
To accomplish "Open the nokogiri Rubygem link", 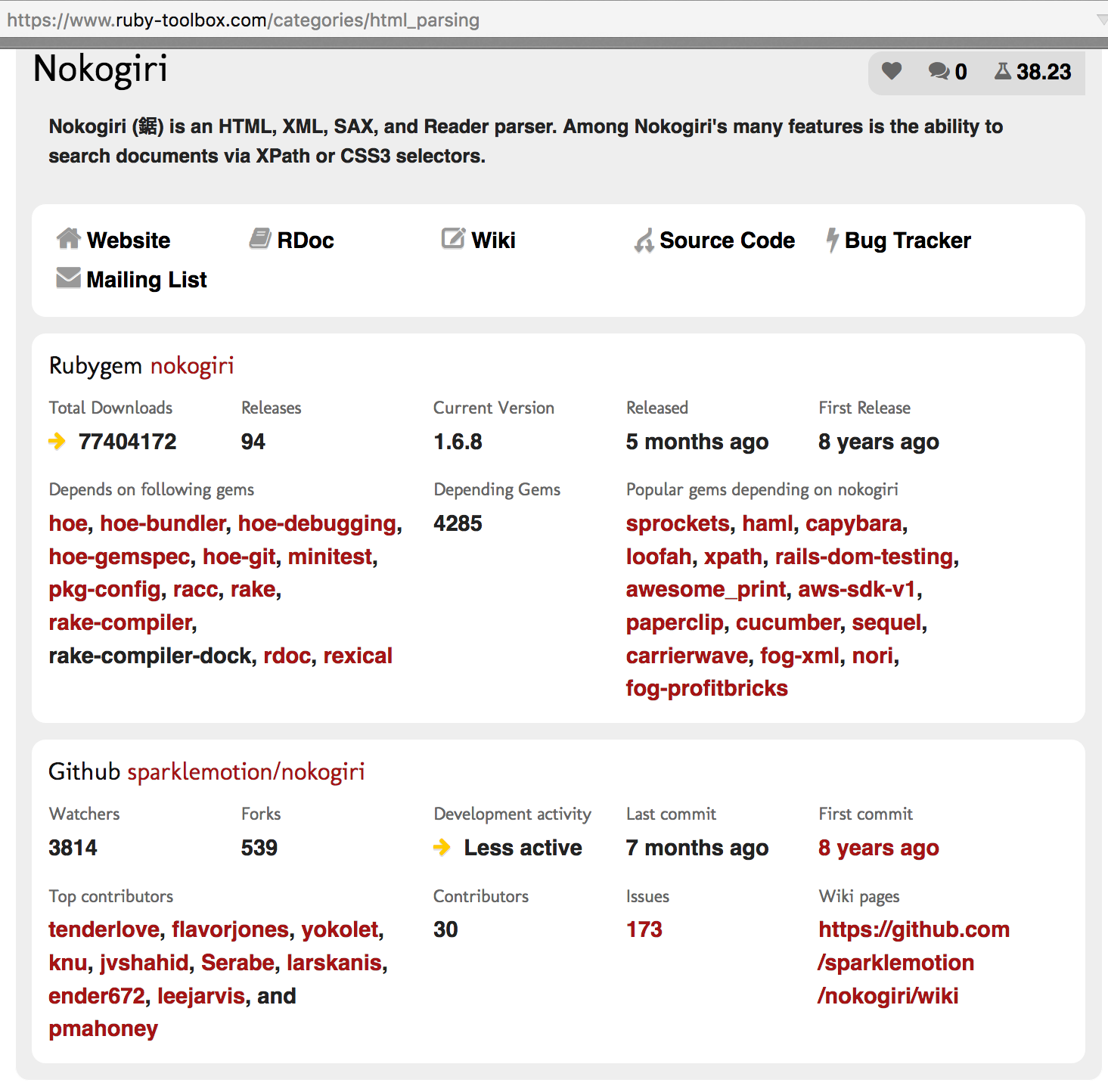I will click(192, 366).
